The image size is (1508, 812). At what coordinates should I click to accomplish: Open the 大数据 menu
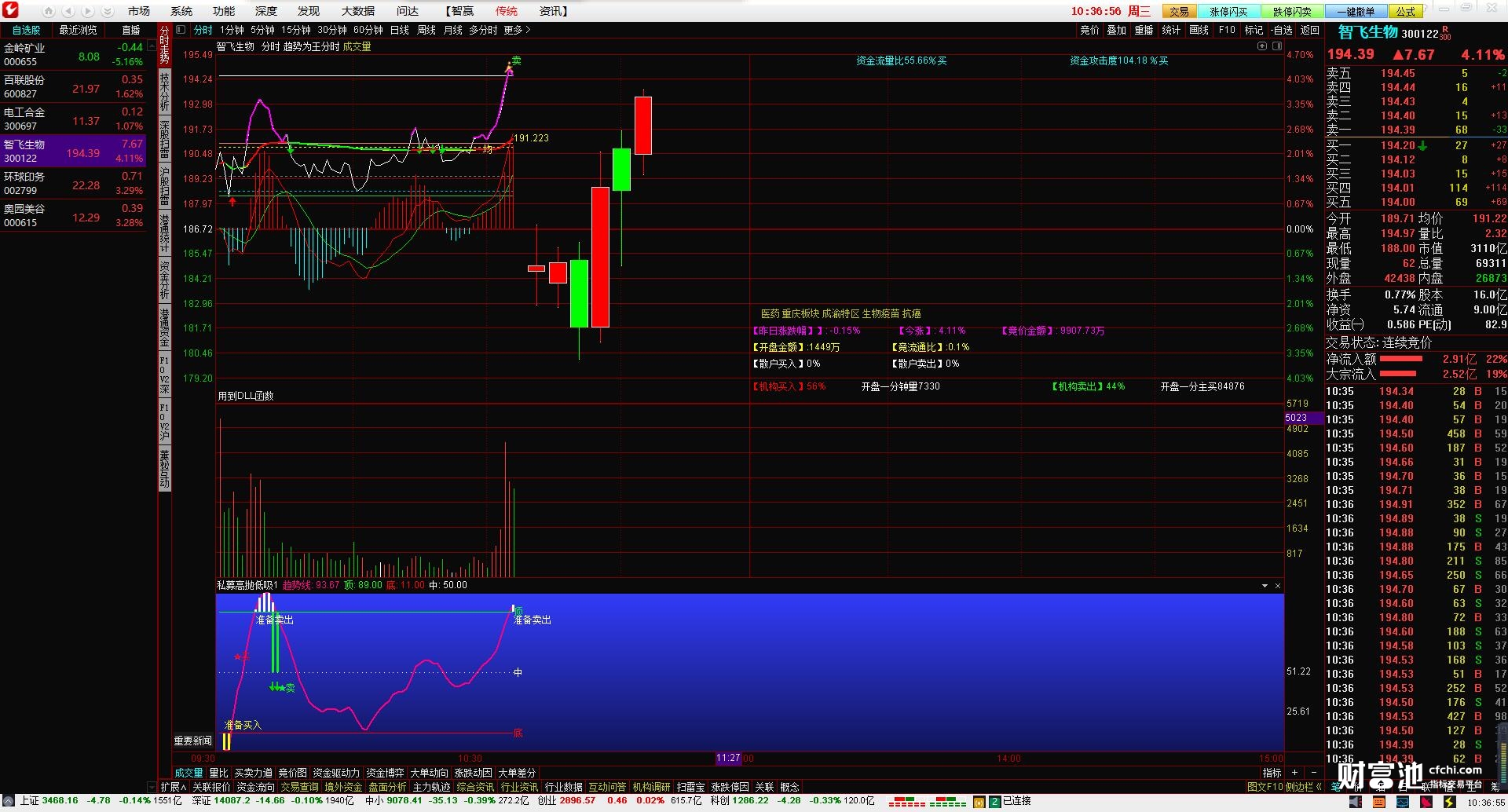[x=358, y=11]
